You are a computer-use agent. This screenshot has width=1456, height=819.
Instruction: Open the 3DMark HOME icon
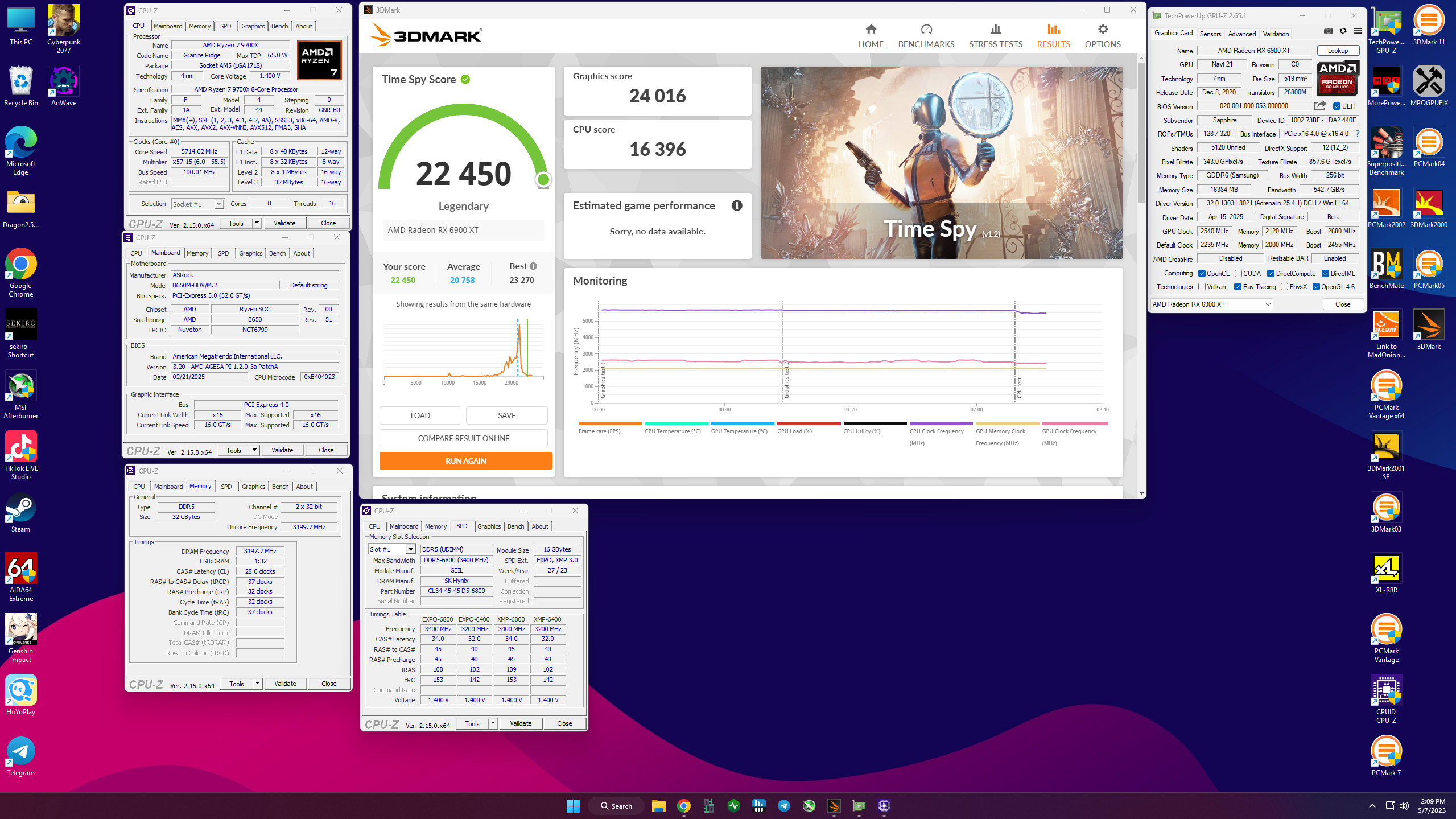(x=871, y=29)
